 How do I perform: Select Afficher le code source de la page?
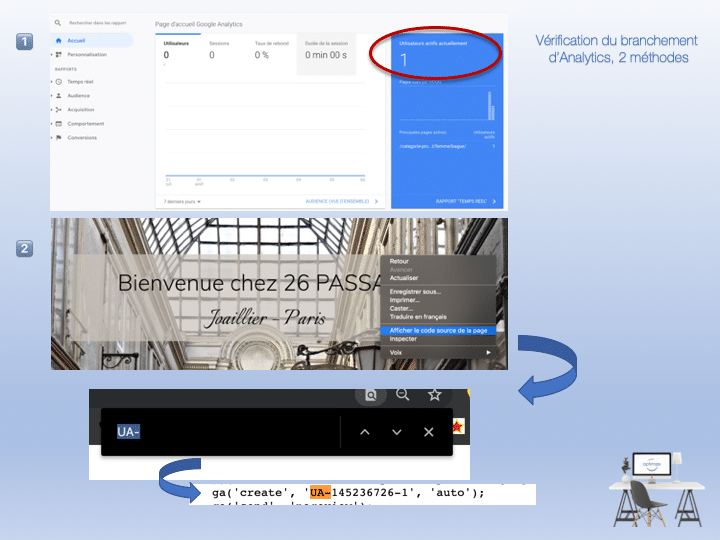[x=438, y=329]
